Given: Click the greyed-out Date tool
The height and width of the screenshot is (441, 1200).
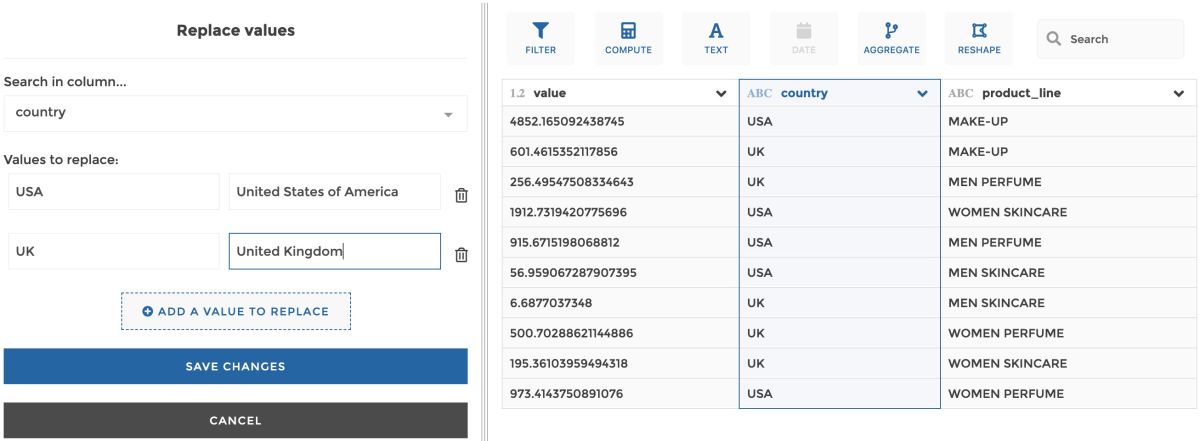Looking at the screenshot, I should (x=804, y=39).
